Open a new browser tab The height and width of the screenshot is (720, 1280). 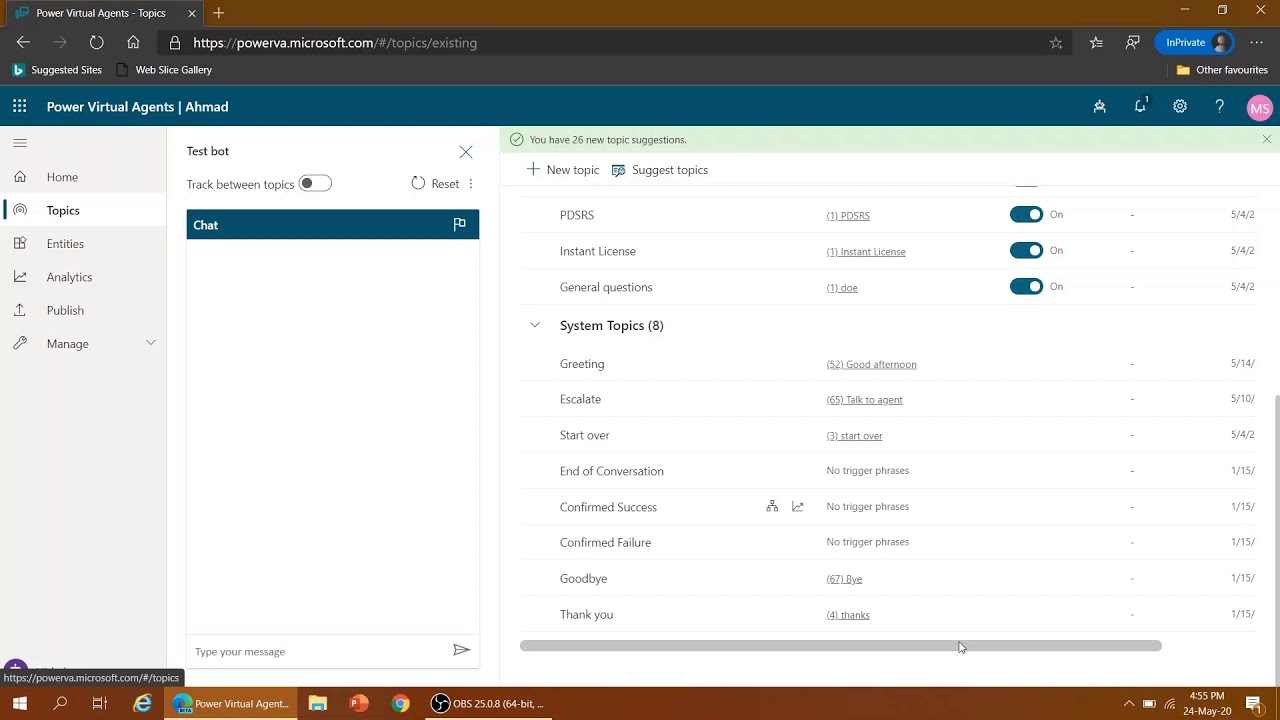(x=218, y=13)
